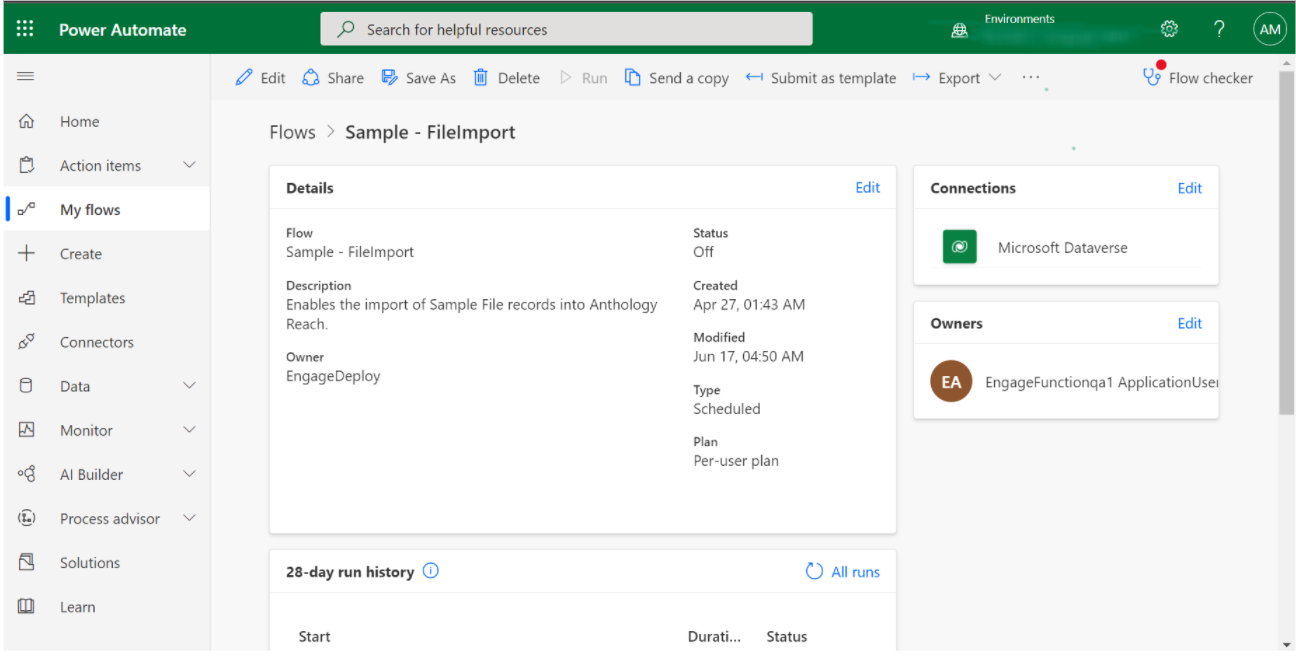
Task: Click the Export arrow icon
Action: pyautogui.click(x=922, y=77)
